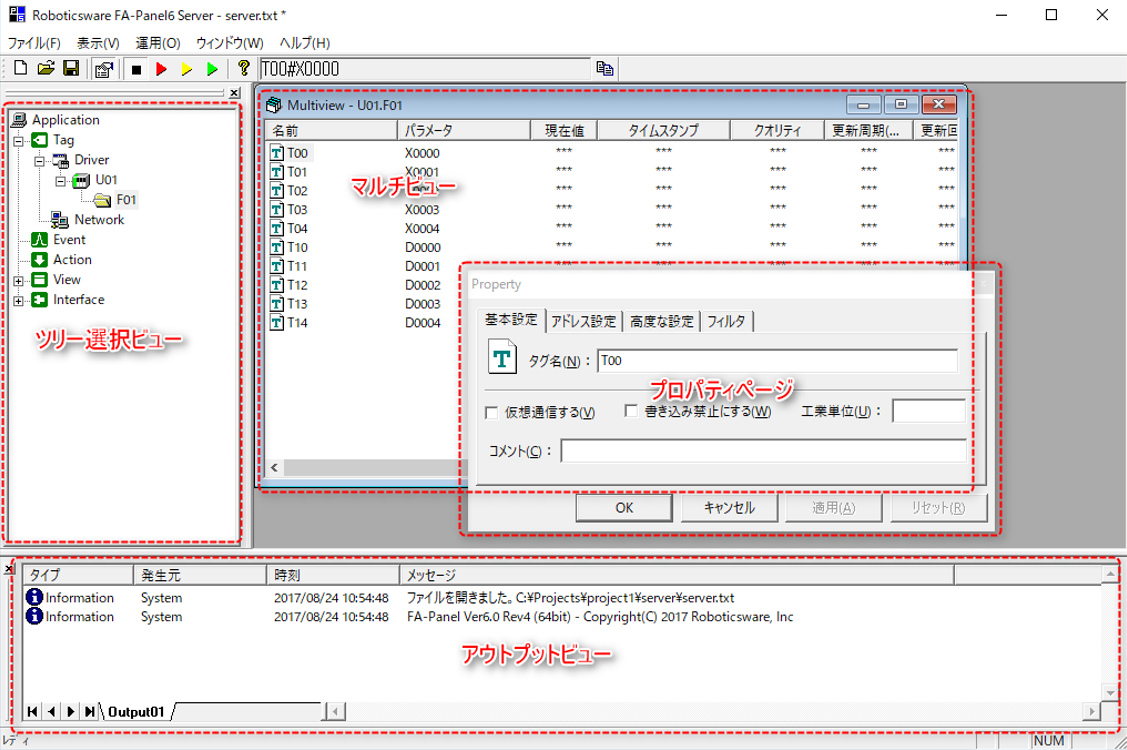Select the Event node in tree

68,240
